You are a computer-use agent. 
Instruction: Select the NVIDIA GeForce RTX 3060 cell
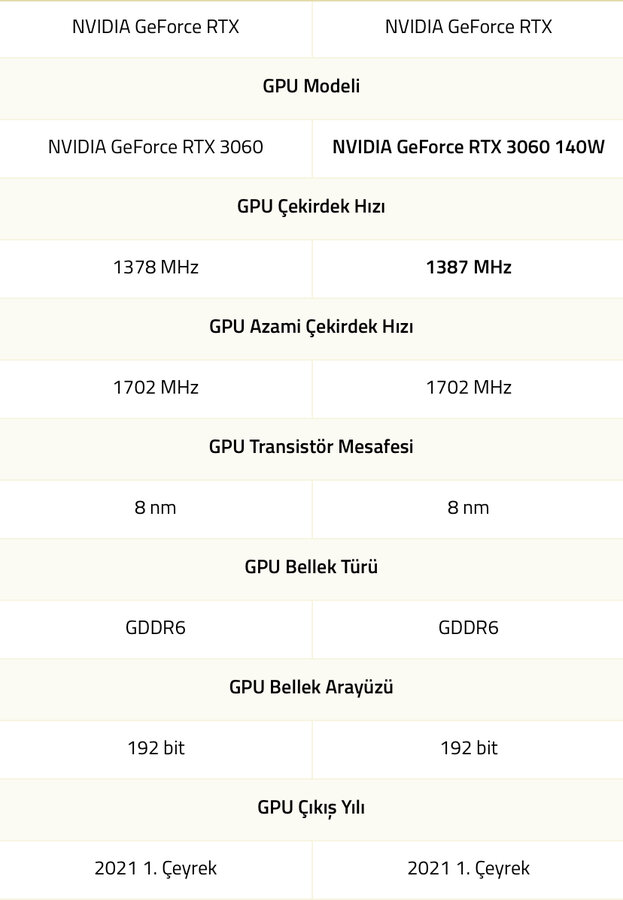pyautogui.click(x=156, y=147)
